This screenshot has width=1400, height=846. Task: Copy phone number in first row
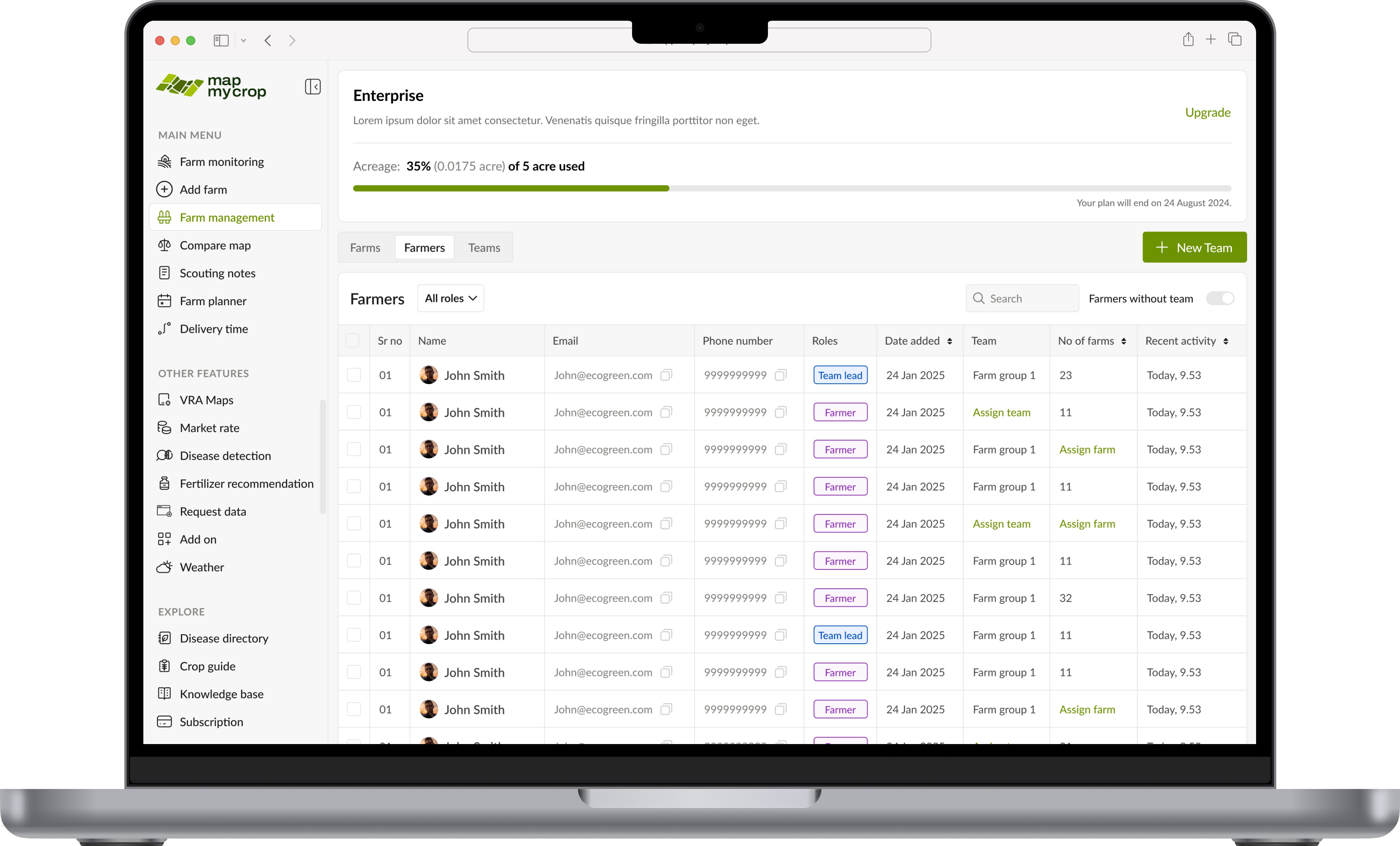coord(781,375)
